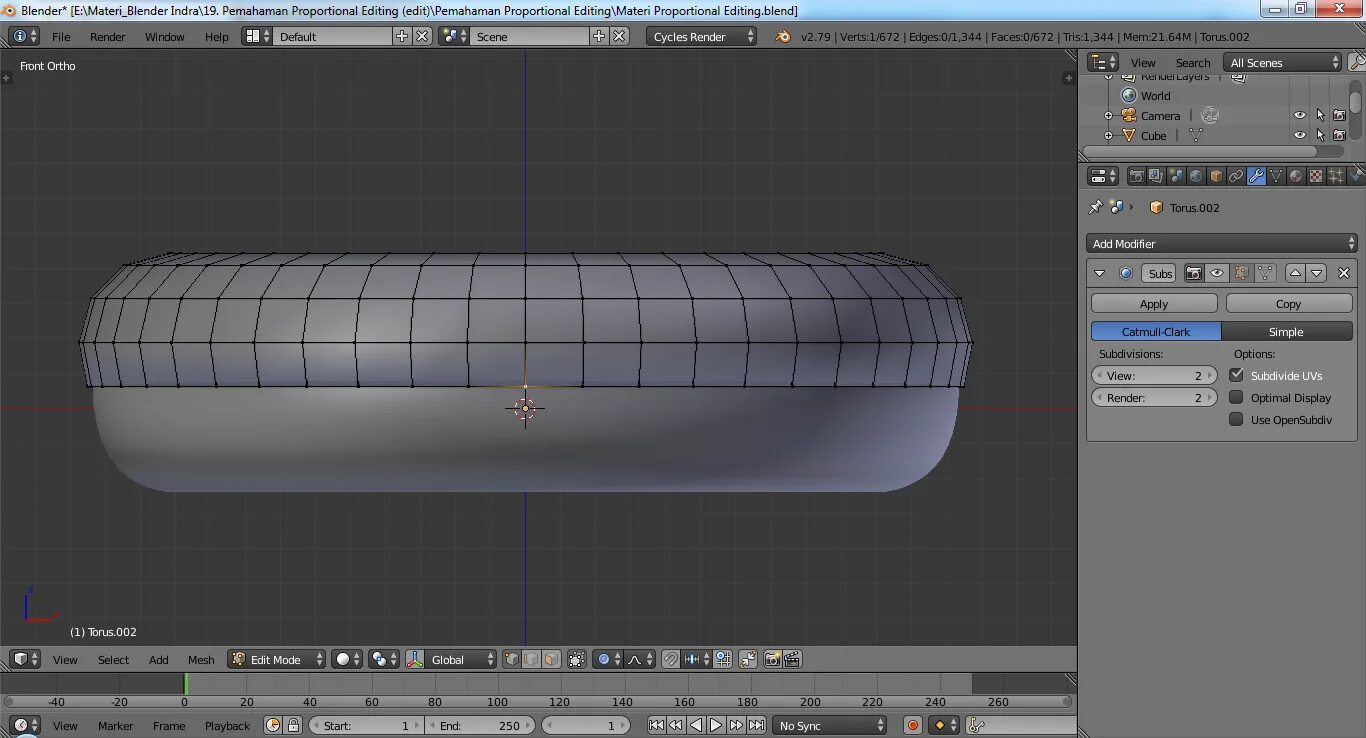The height and width of the screenshot is (738, 1366).
Task: Open the Add Modifier dropdown
Action: click(1221, 243)
